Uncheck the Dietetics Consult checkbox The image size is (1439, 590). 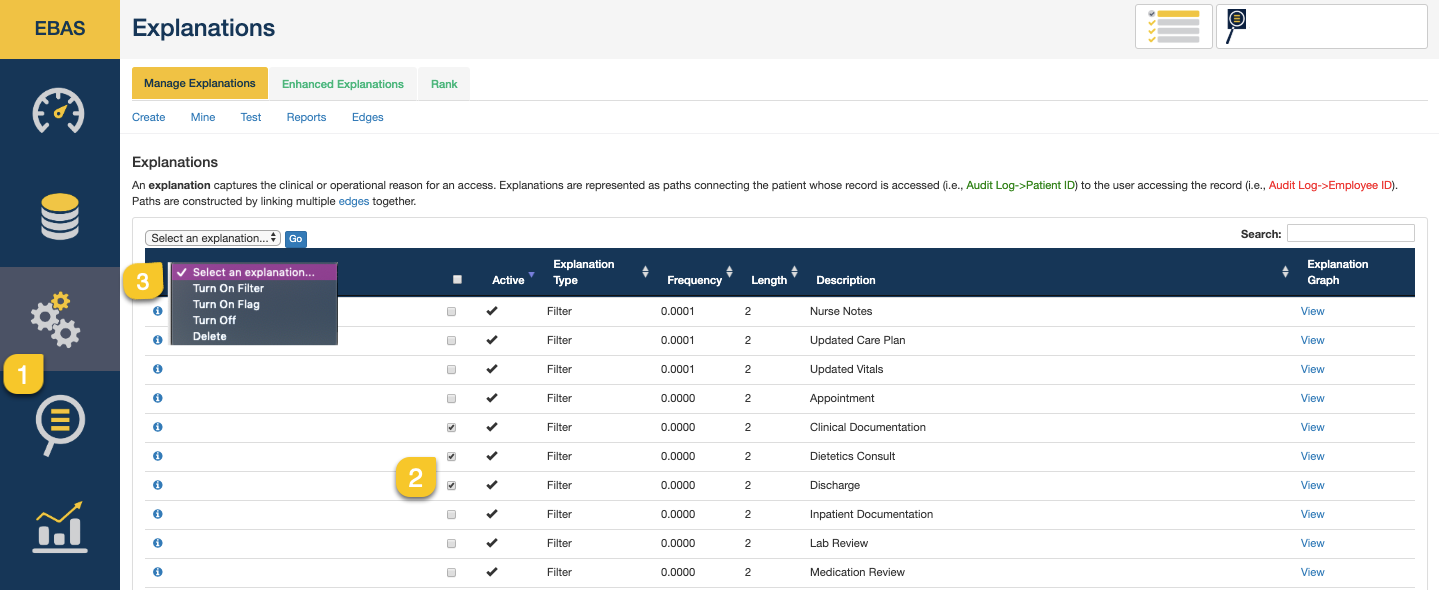451,457
